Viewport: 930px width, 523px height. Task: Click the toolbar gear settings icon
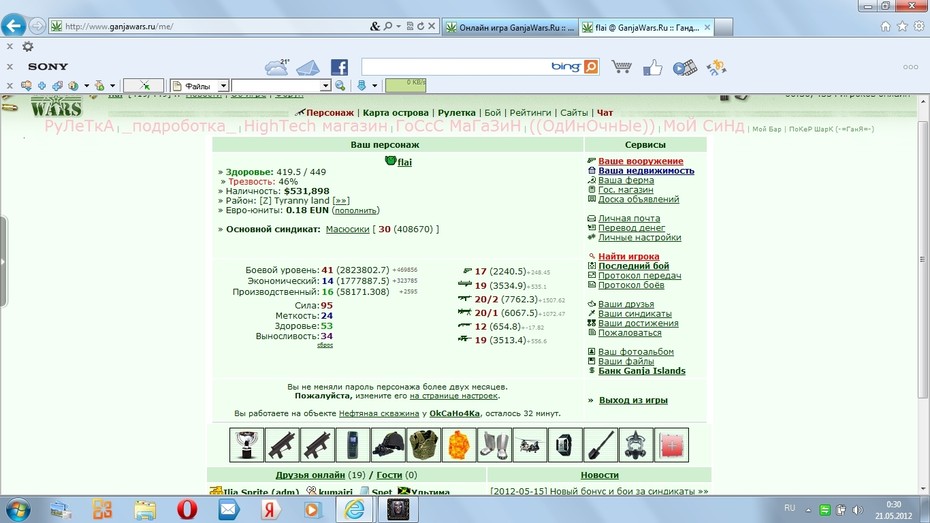point(28,46)
